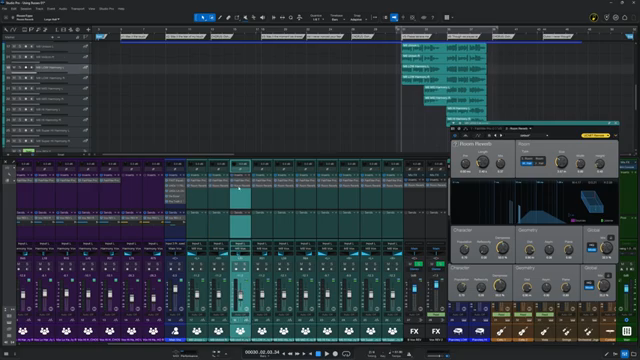Click the Play button in transport bar
The image size is (640, 360).
tap(327, 353)
